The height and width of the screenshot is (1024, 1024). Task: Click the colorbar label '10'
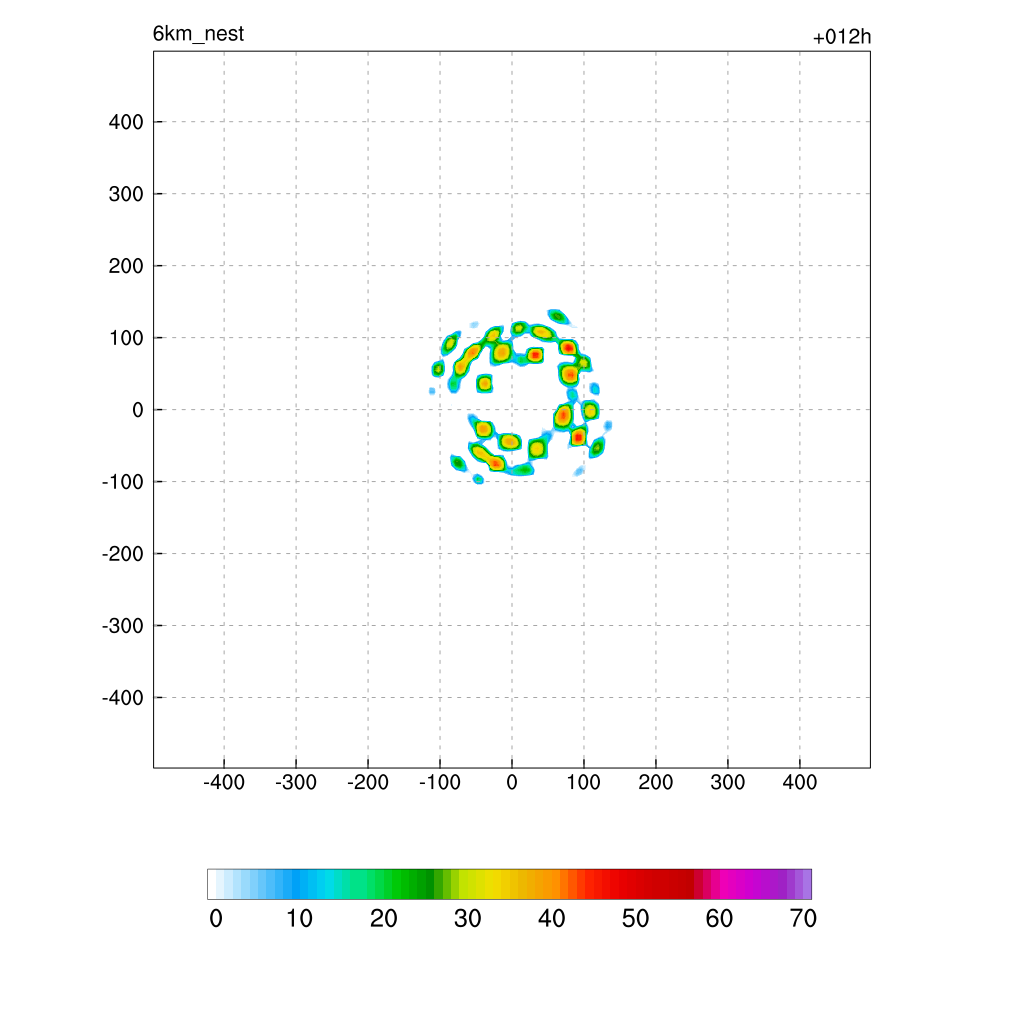300,919
